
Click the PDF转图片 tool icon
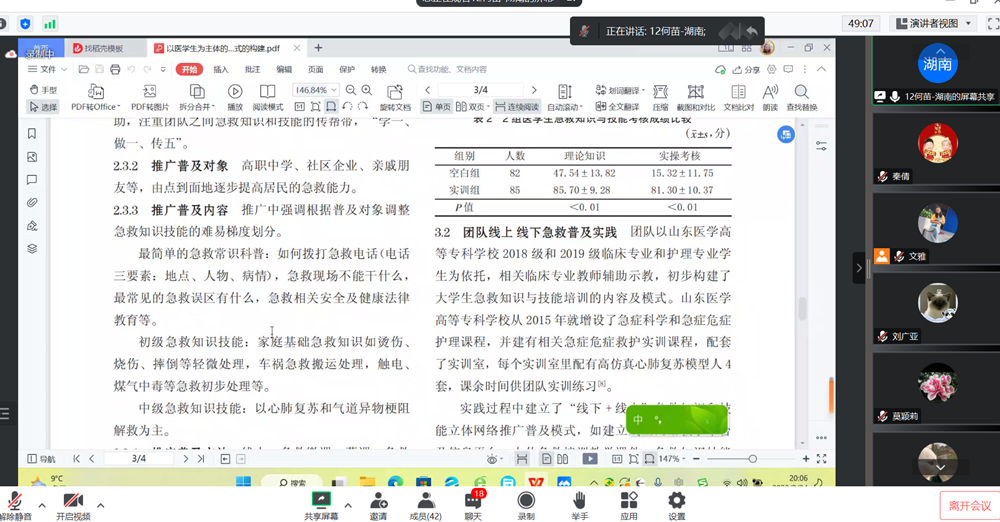(150, 92)
